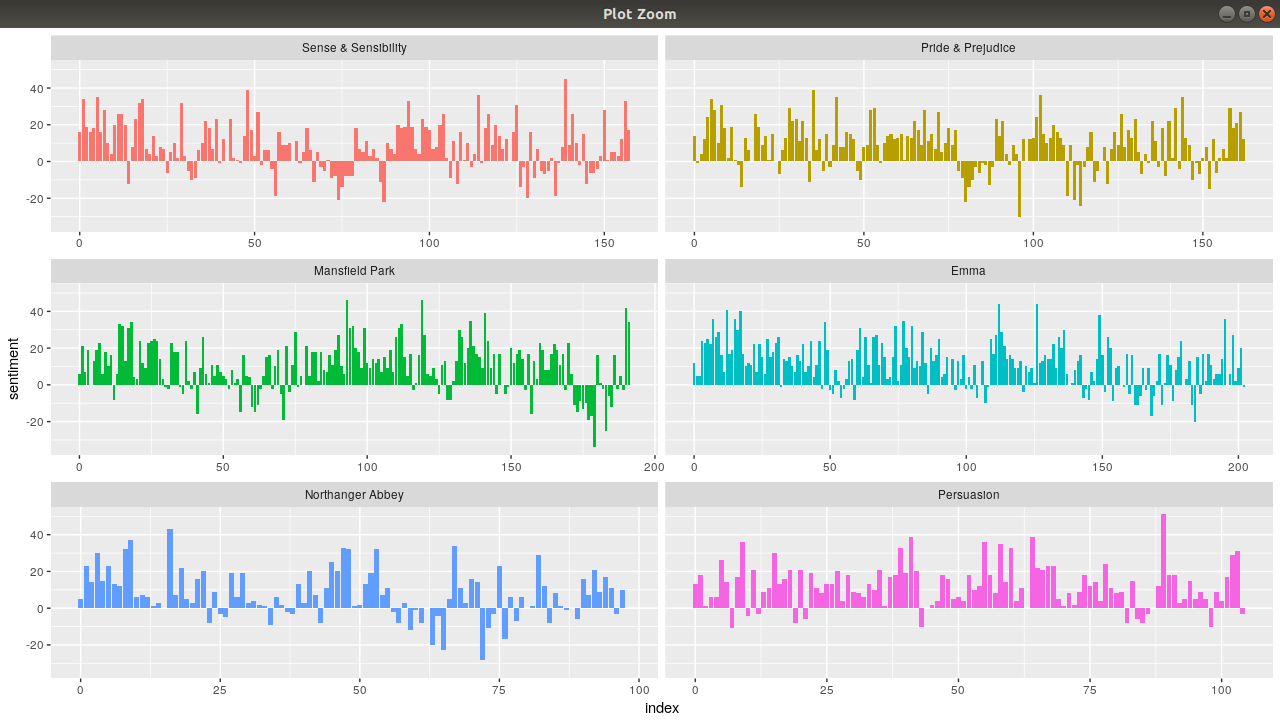Image resolution: width=1280 pixels, height=724 pixels.
Task: Click the 200 x-axis tick under Emma
Action: (x=1238, y=466)
